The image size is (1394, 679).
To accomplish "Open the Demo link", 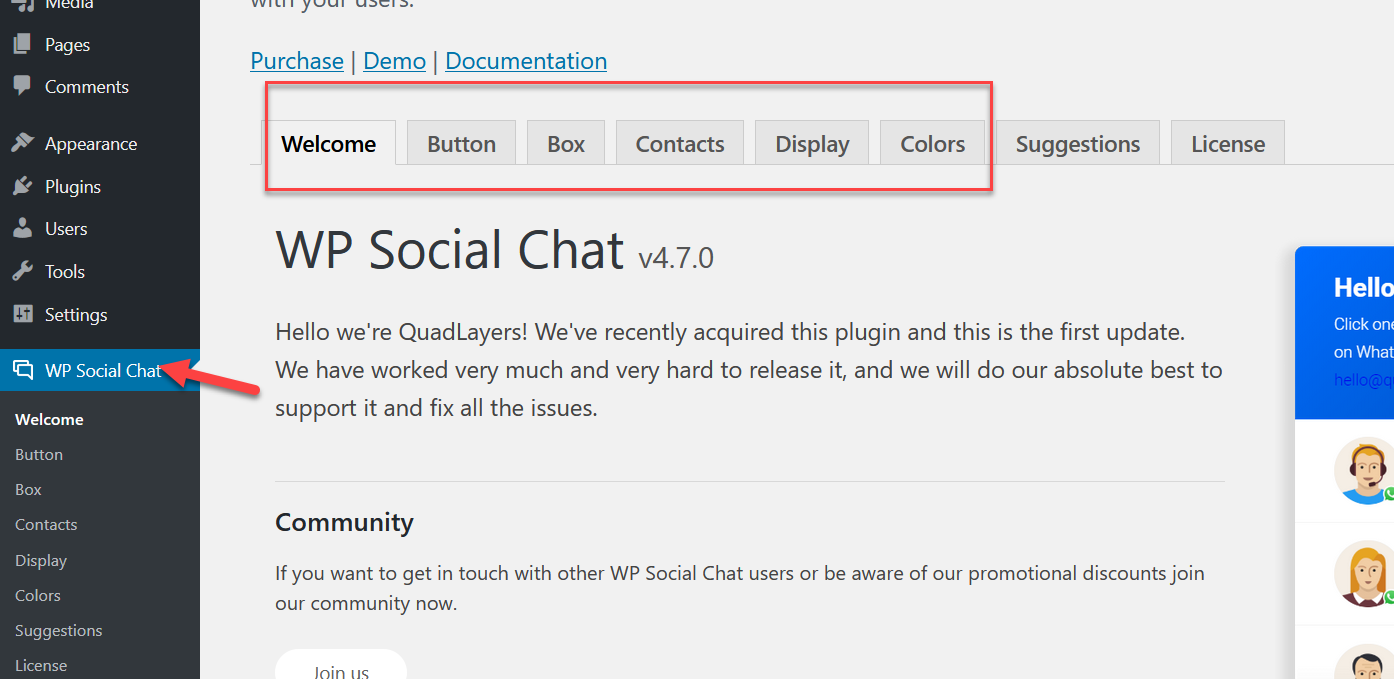I will coord(395,61).
